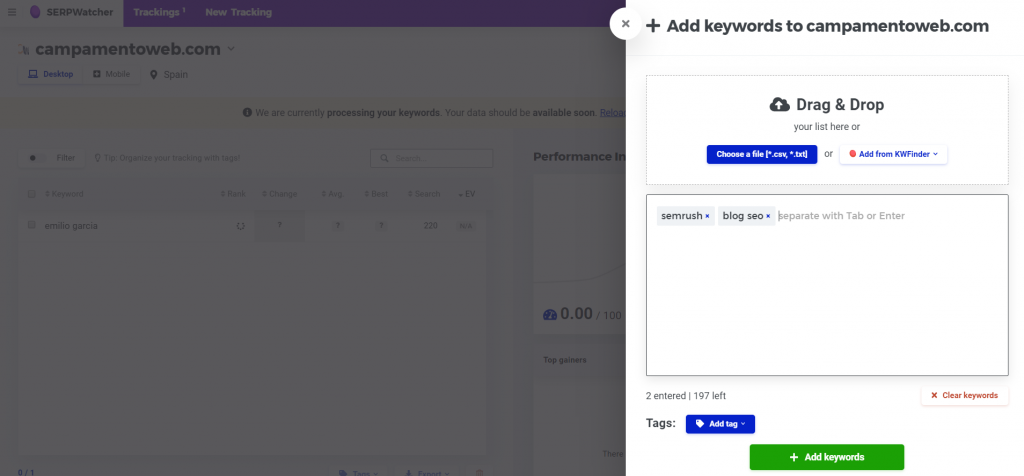Toggle the Filter switch

pos(37,158)
